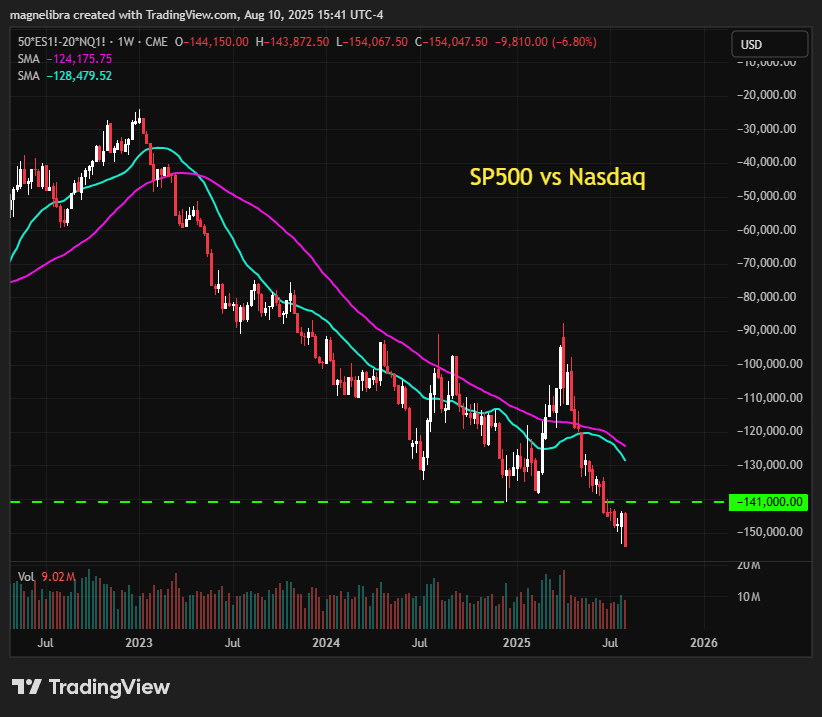The height and width of the screenshot is (717, 822).
Task: Click the close value C−154,047.50
Action: click(x=451, y=42)
